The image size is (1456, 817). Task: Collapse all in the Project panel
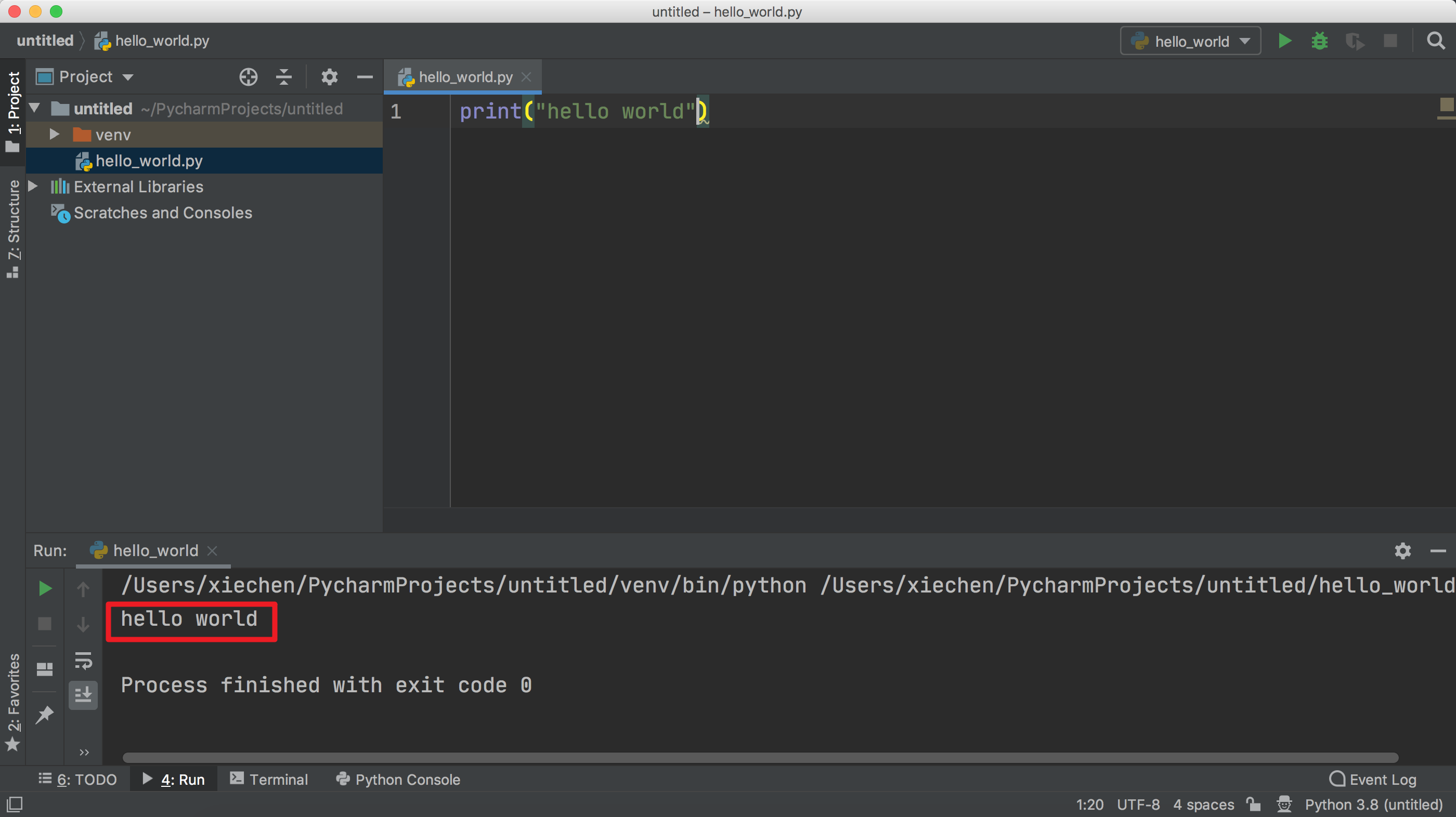284,77
